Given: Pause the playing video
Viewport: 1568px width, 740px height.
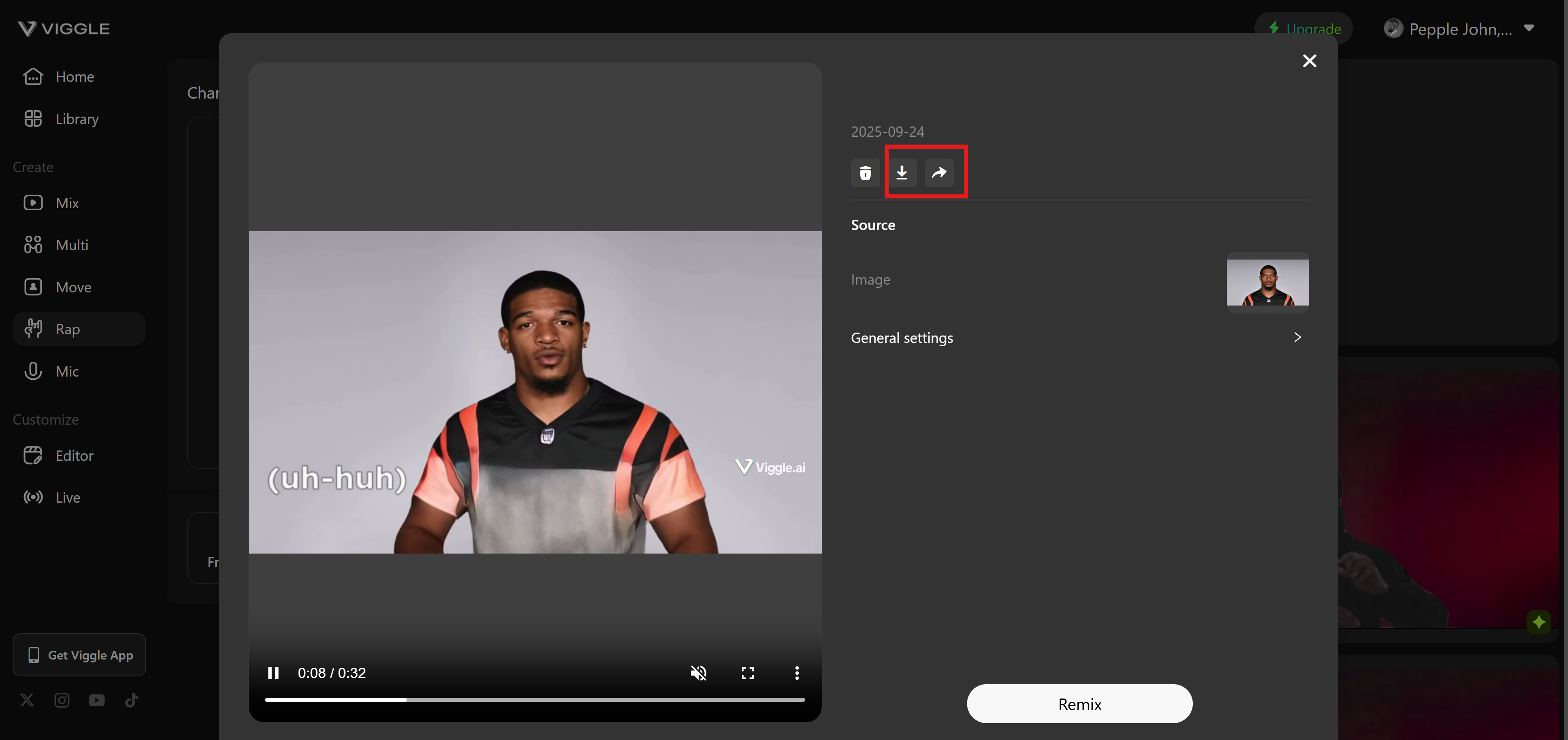Looking at the screenshot, I should (x=273, y=673).
